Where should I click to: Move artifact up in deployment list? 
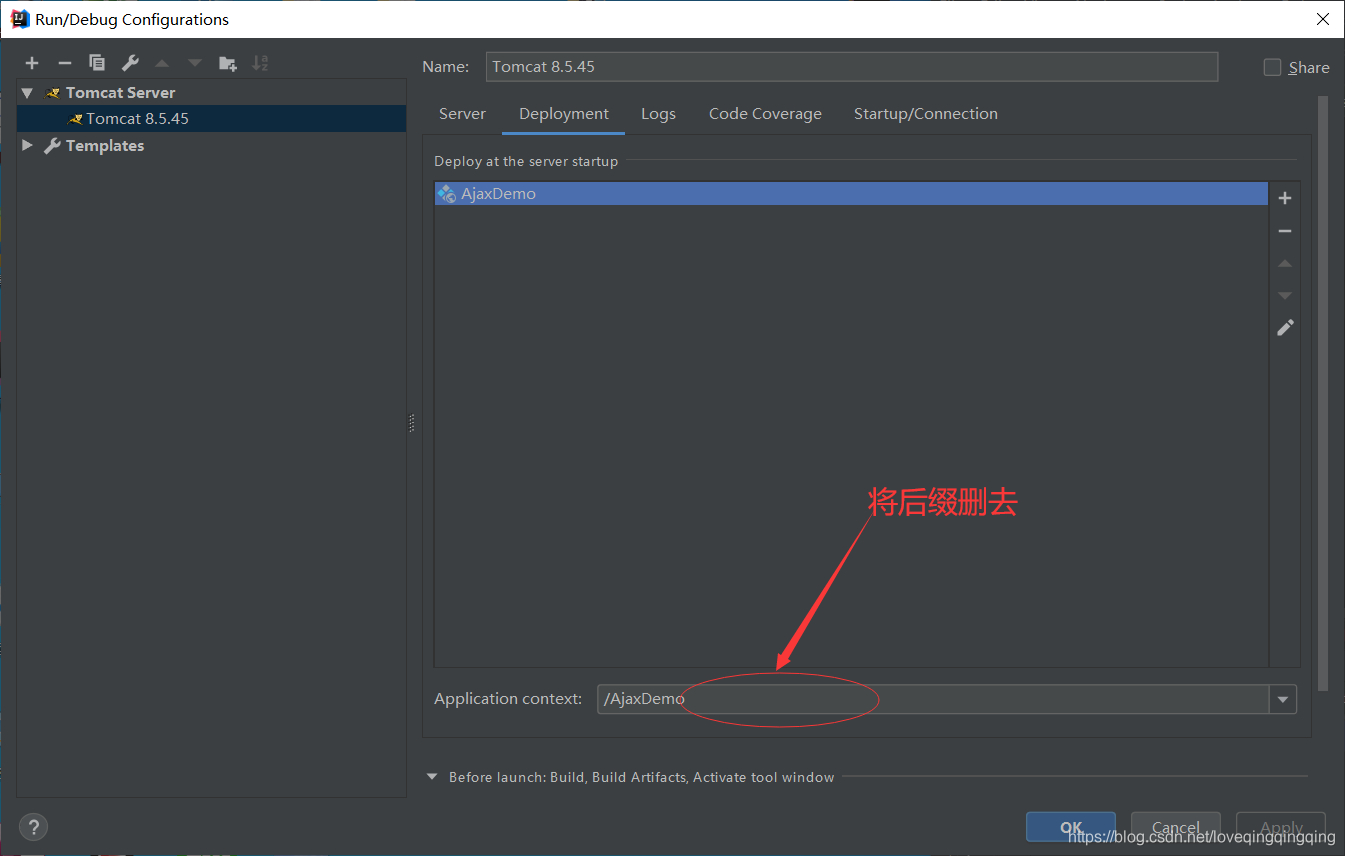(x=1285, y=263)
